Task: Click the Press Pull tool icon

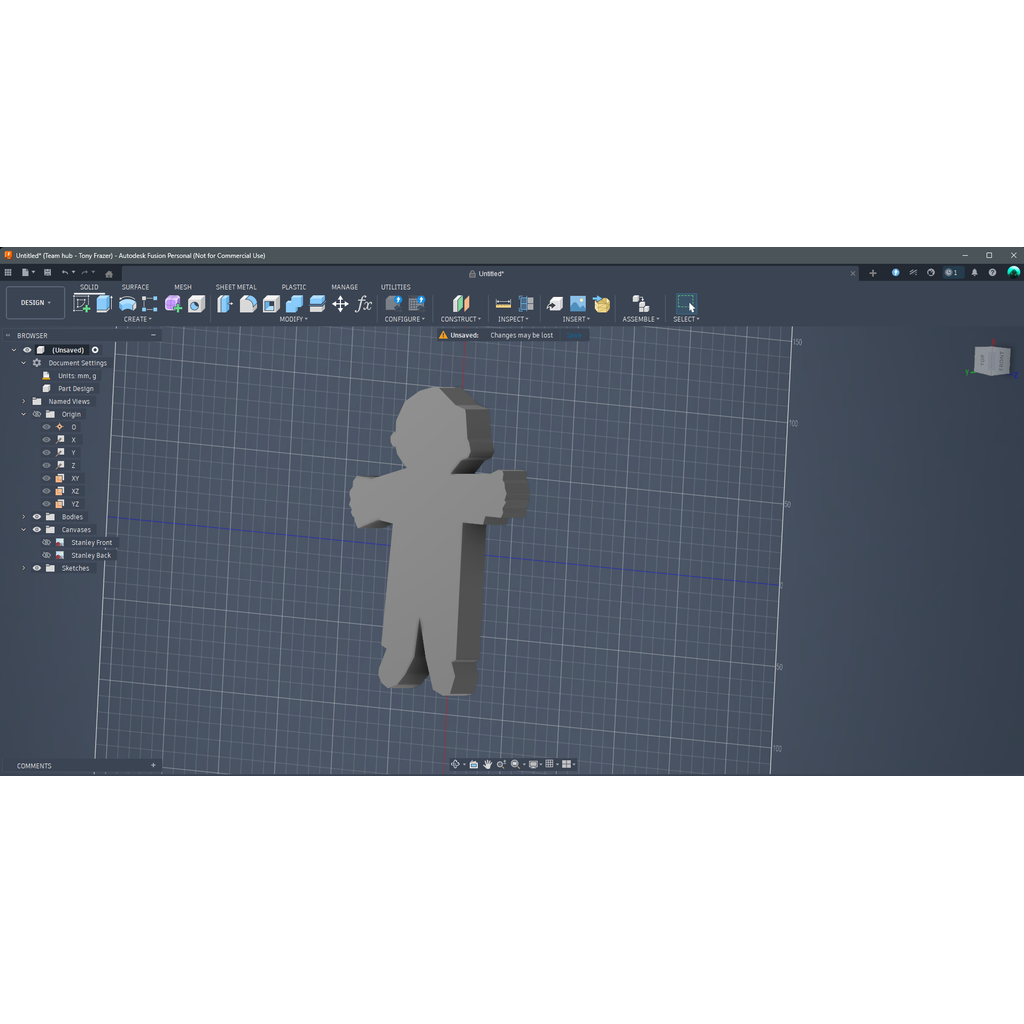Action: coord(225,304)
